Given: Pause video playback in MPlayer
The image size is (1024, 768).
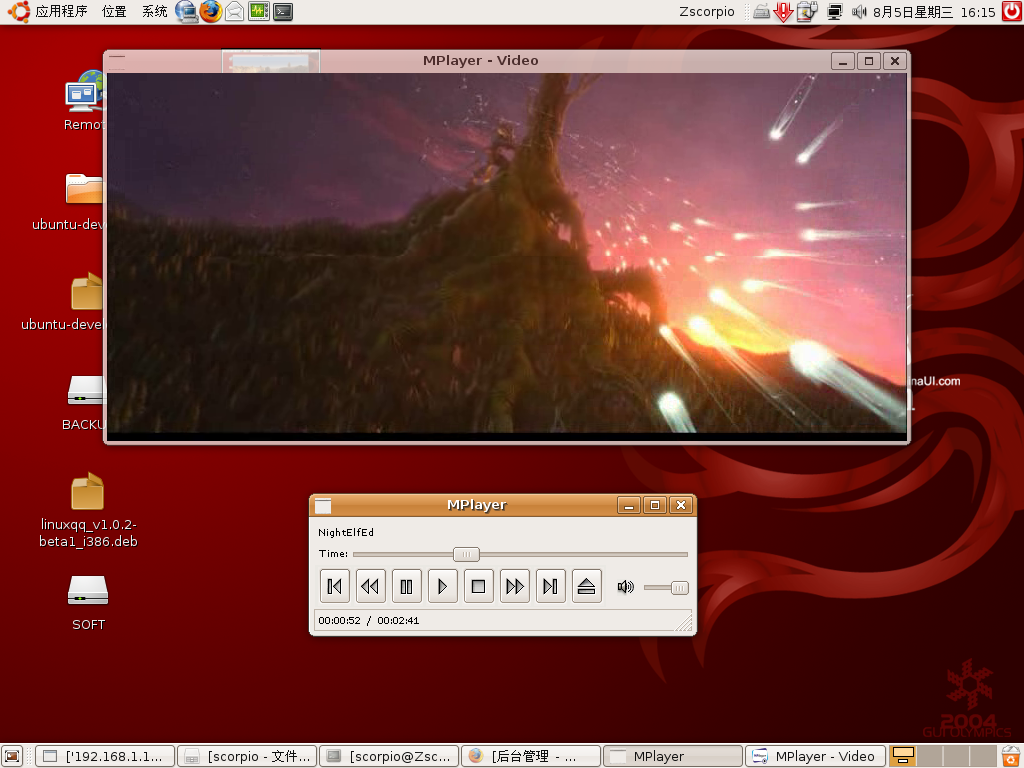Looking at the screenshot, I should pos(406,586).
